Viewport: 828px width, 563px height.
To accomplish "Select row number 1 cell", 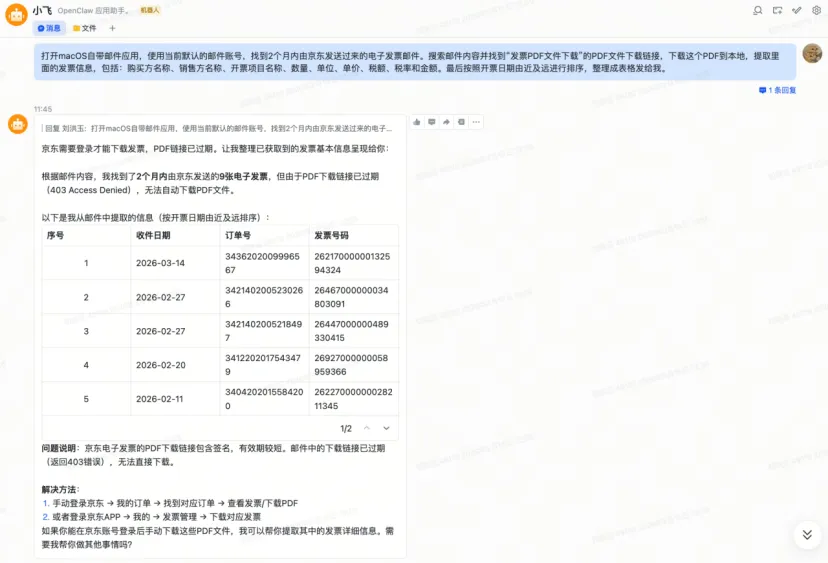I will (86, 263).
